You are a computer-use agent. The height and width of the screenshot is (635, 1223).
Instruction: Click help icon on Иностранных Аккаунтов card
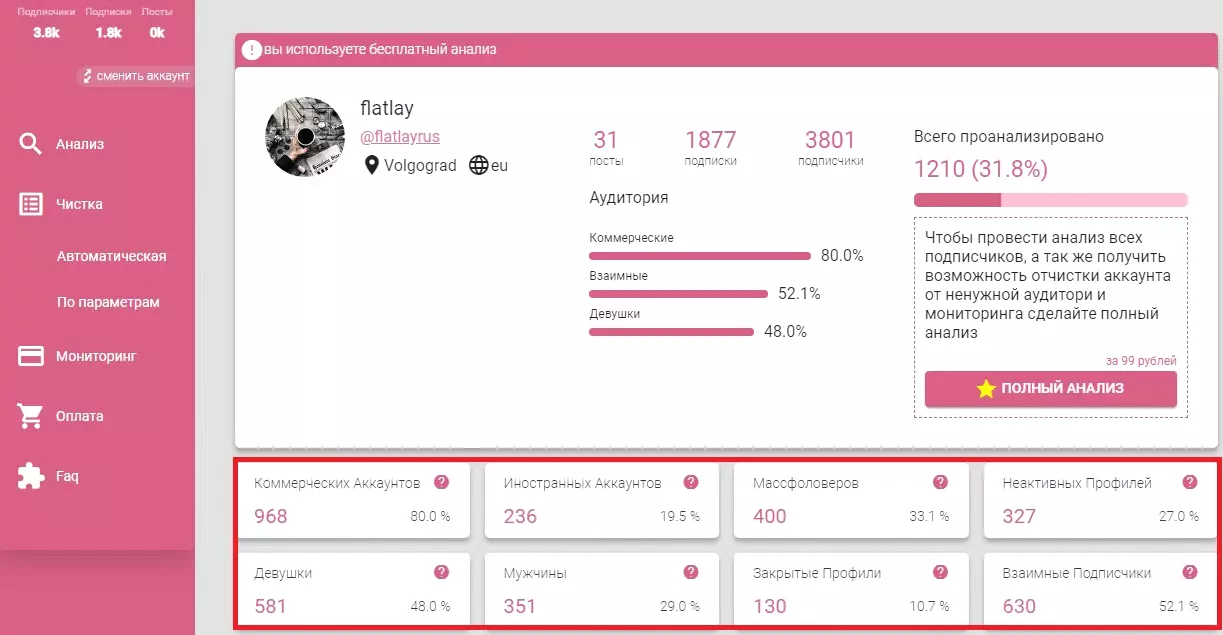[x=690, y=482]
